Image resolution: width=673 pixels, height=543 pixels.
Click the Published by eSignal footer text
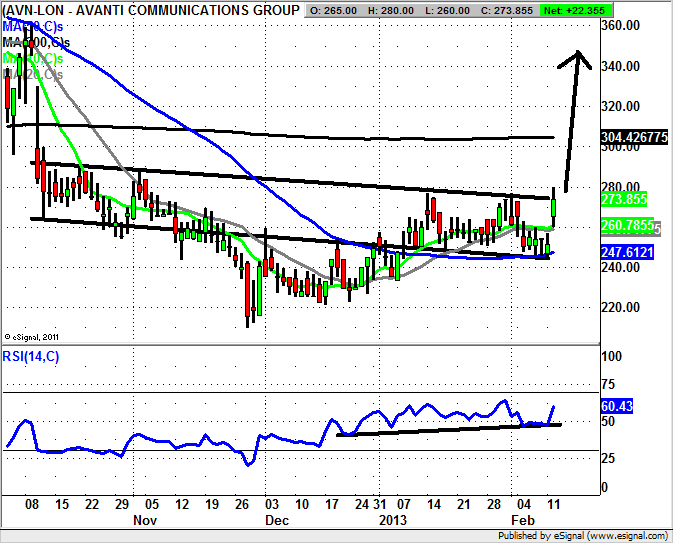pos(583,536)
